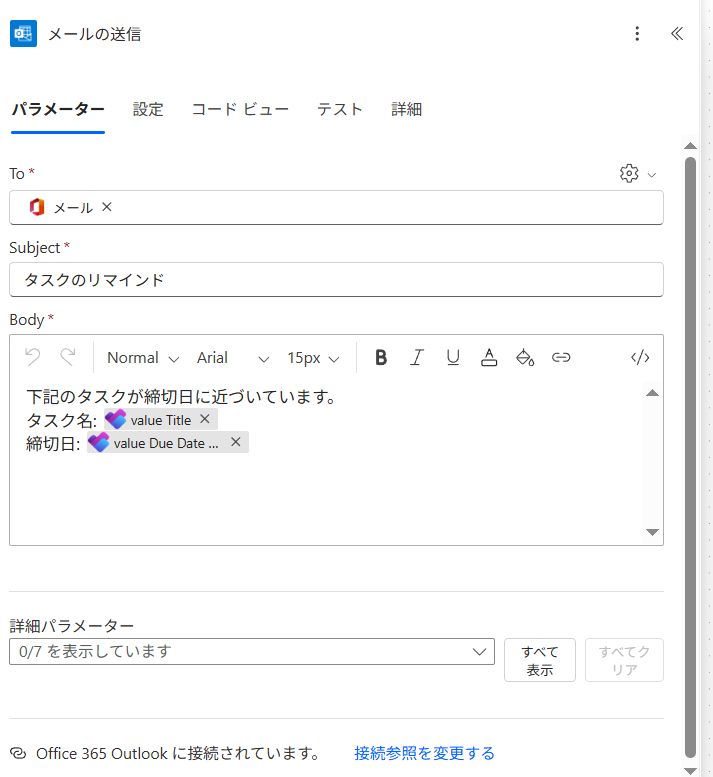
Task: Click the Body line 下記のタスクが締切日に近づいています。
Action: pos(182,396)
